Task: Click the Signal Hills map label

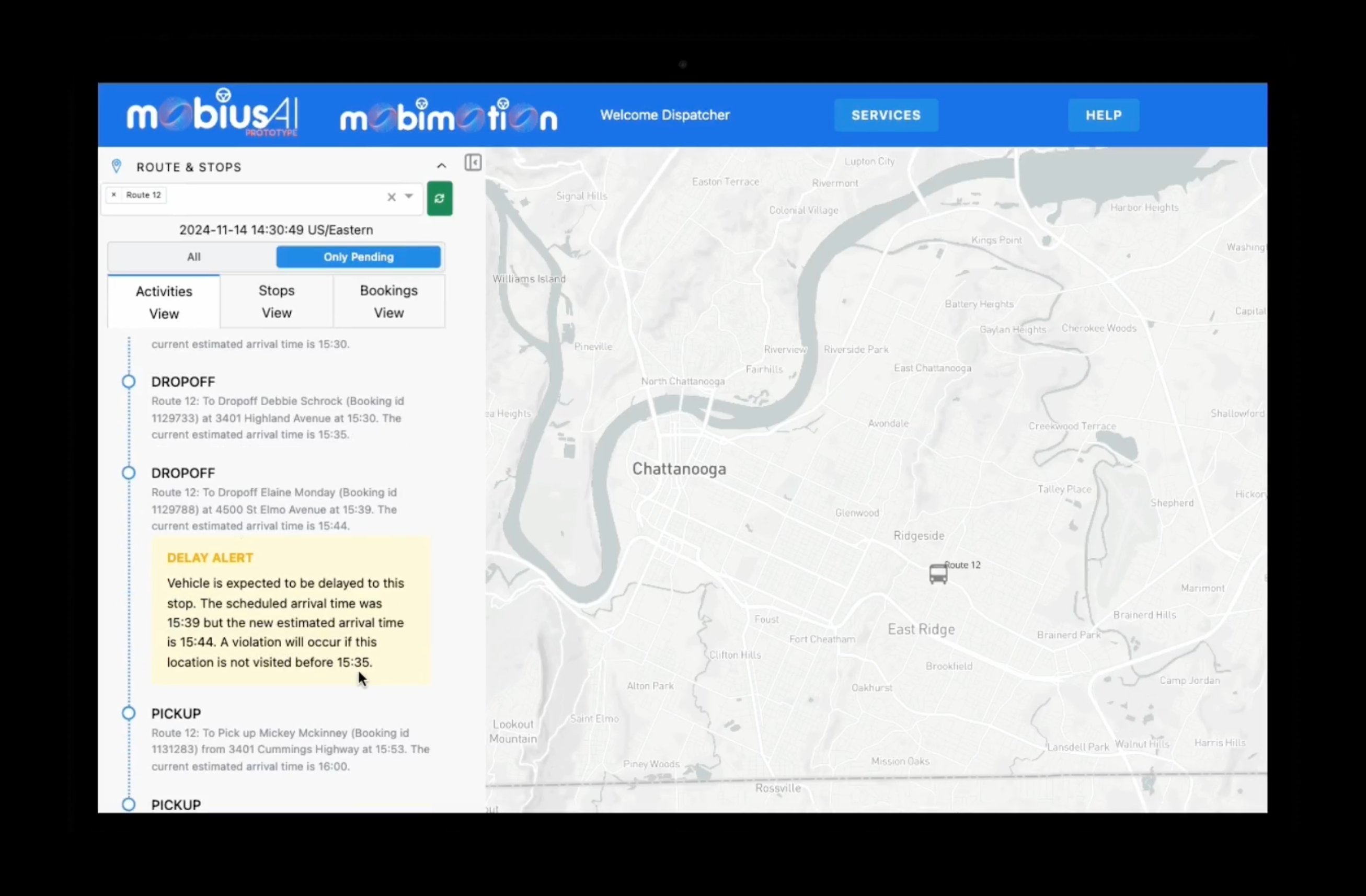Action: click(581, 196)
